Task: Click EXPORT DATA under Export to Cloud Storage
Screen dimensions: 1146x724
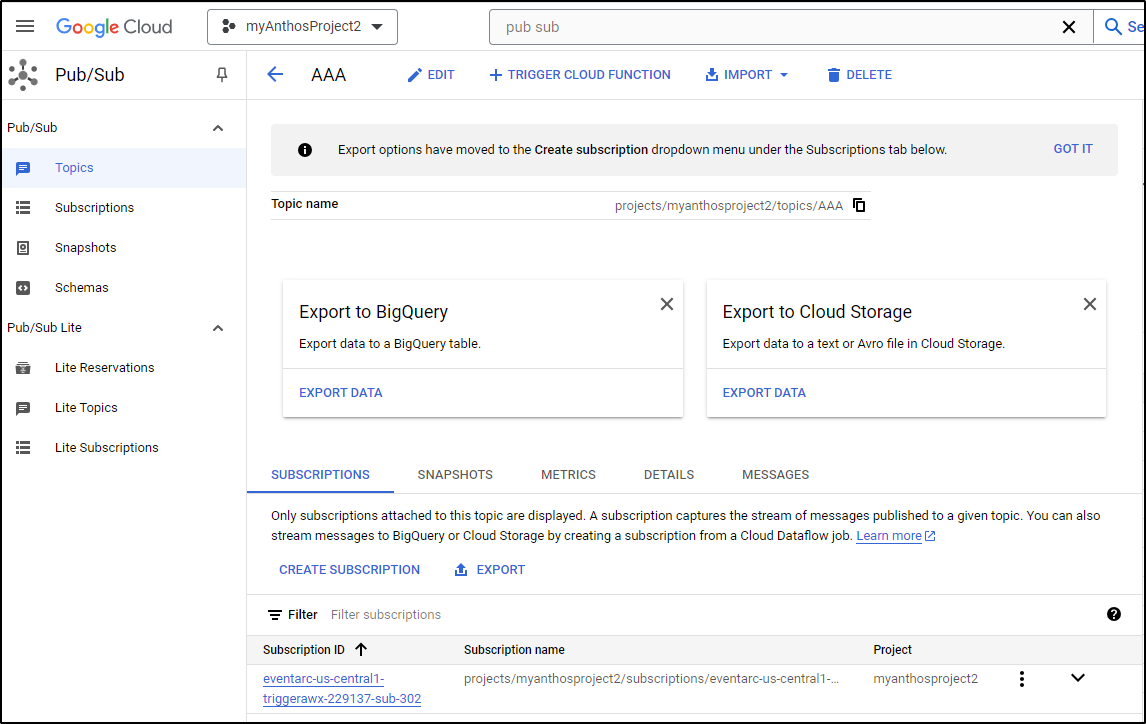Action: point(764,392)
